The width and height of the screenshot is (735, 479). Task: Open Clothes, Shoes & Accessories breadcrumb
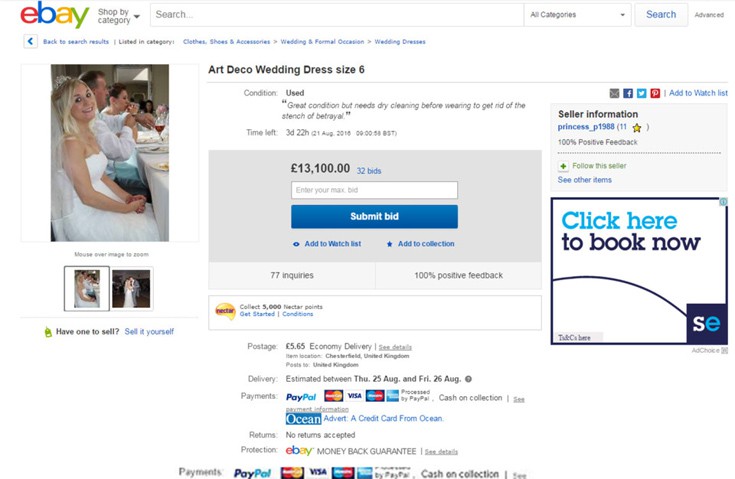click(x=225, y=42)
